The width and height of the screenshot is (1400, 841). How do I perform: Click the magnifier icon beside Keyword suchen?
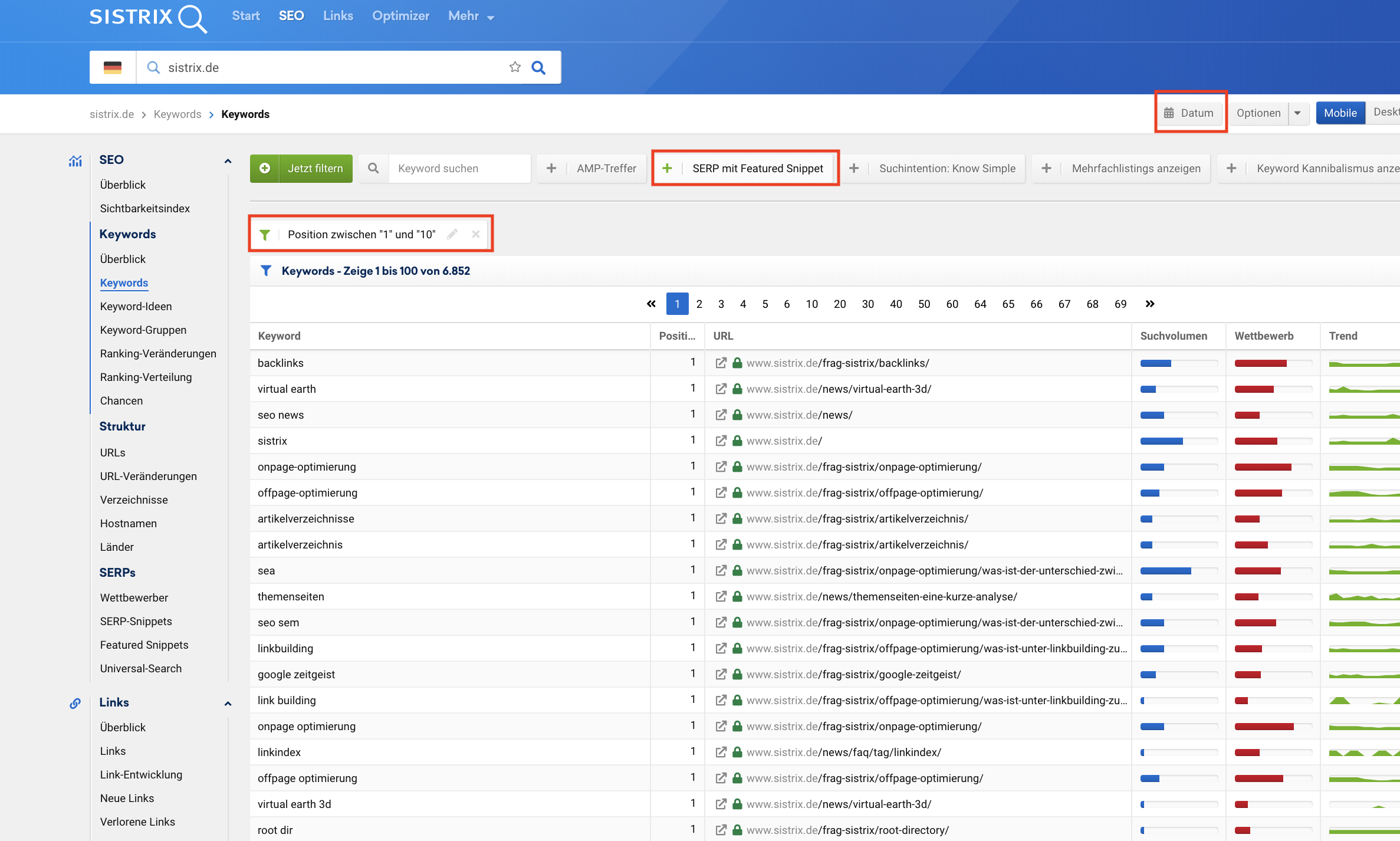point(373,168)
